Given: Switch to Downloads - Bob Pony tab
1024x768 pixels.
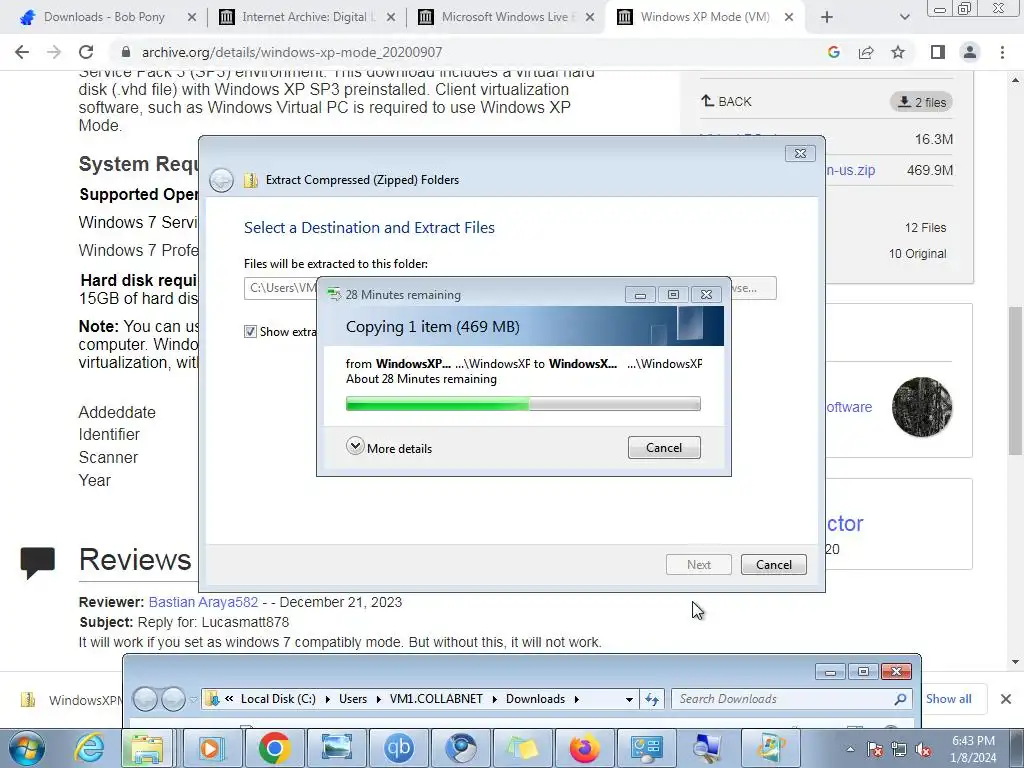Looking at the screenshot, I should (104, 17).
